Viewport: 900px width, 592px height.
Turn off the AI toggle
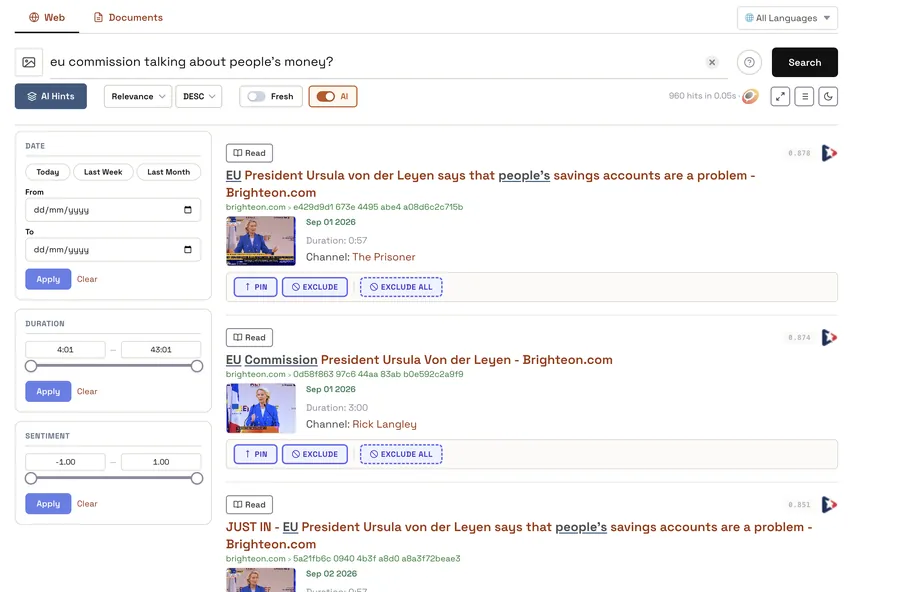click(x=325, y=96)
